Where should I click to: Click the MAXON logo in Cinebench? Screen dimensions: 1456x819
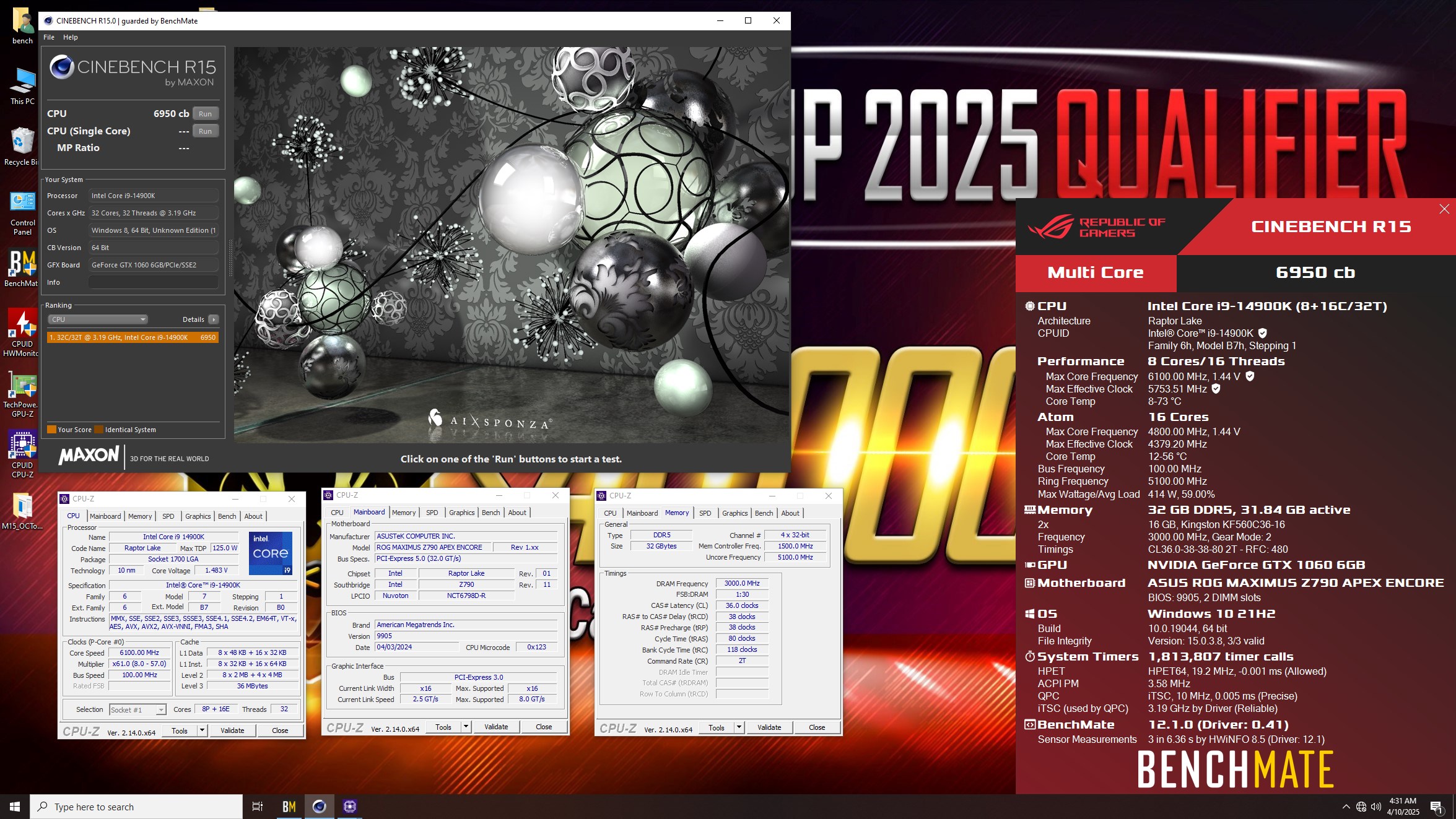pos(89,456)
